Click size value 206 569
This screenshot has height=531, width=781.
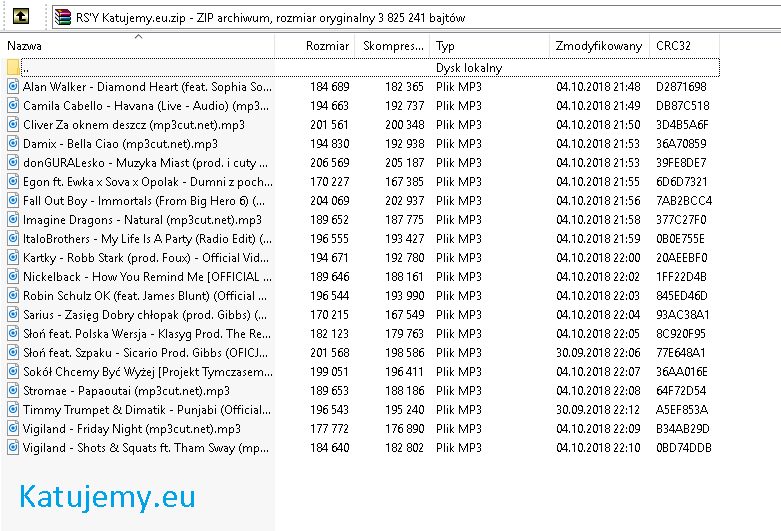pos(330,162)
